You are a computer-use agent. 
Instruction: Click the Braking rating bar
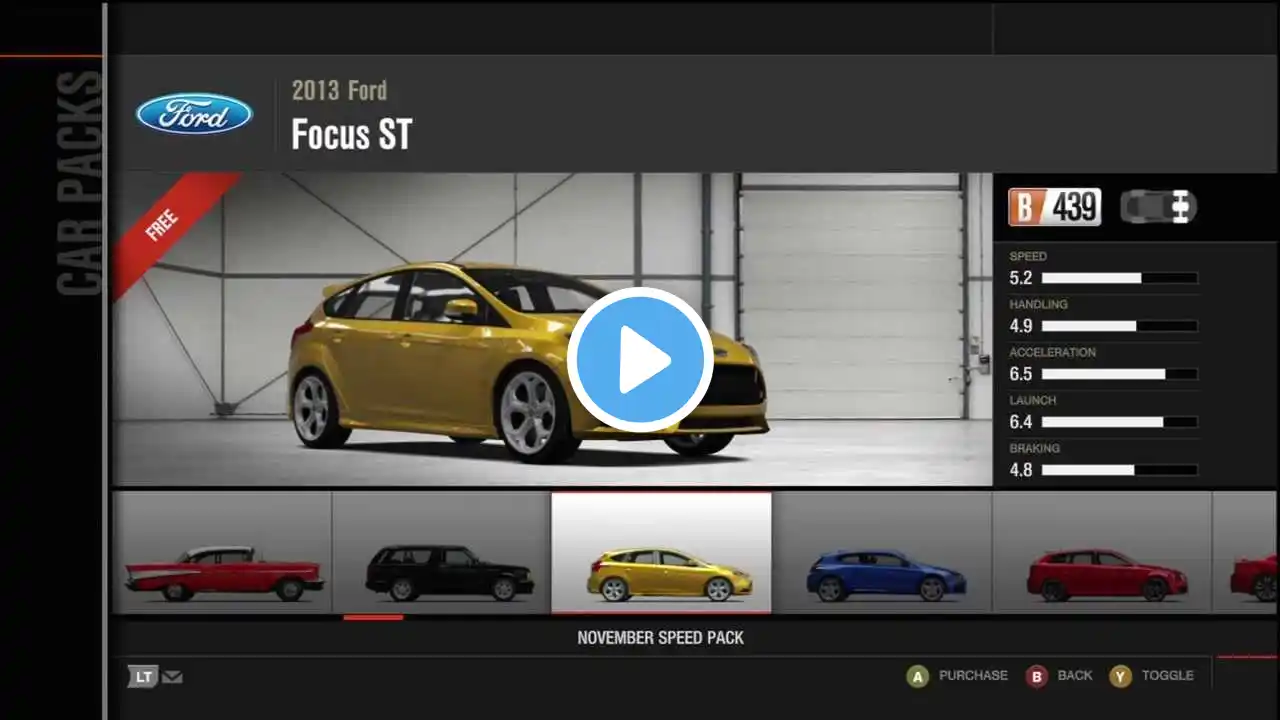tap(1119, 470)
